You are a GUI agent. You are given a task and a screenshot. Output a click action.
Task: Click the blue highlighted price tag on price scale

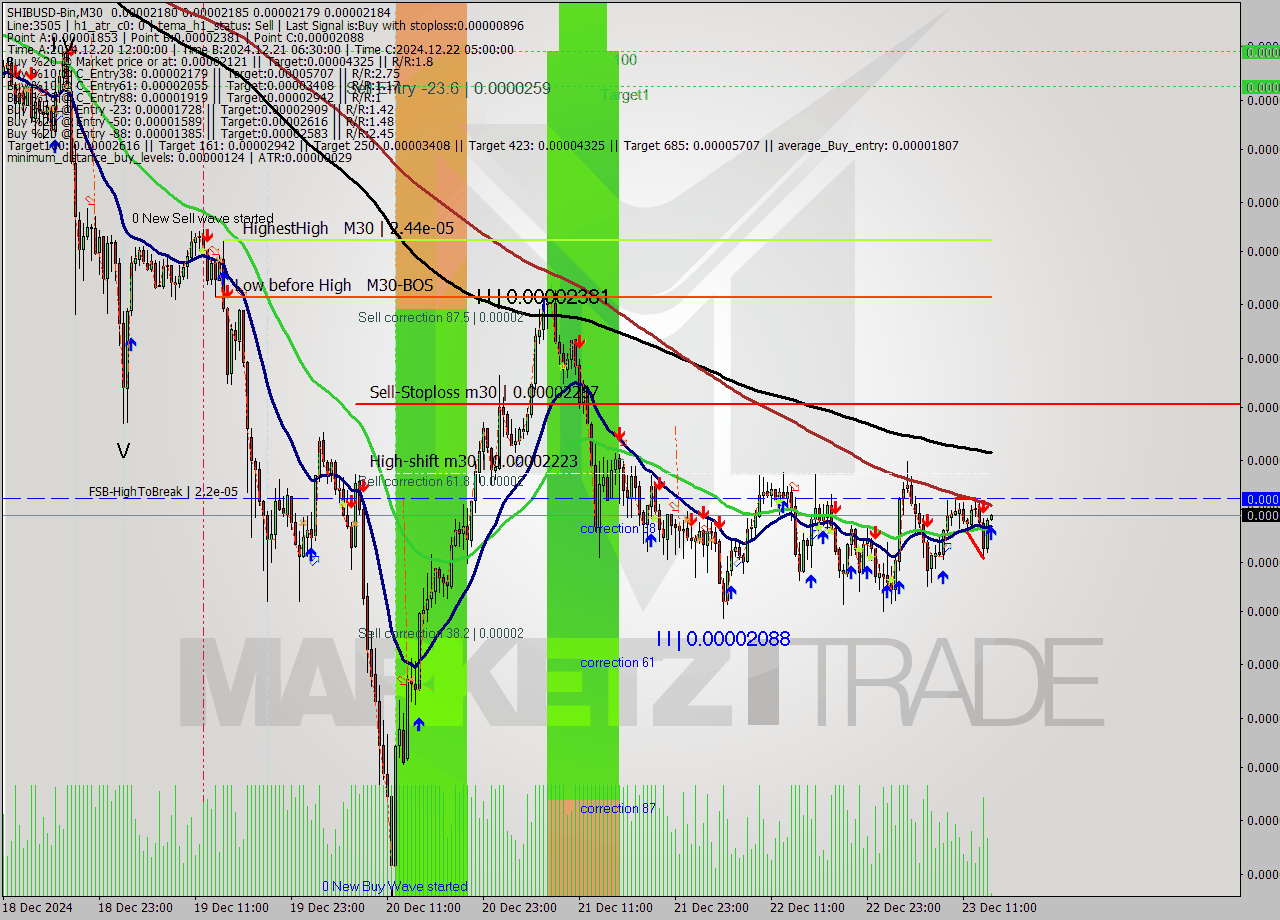coord(1260,498)
